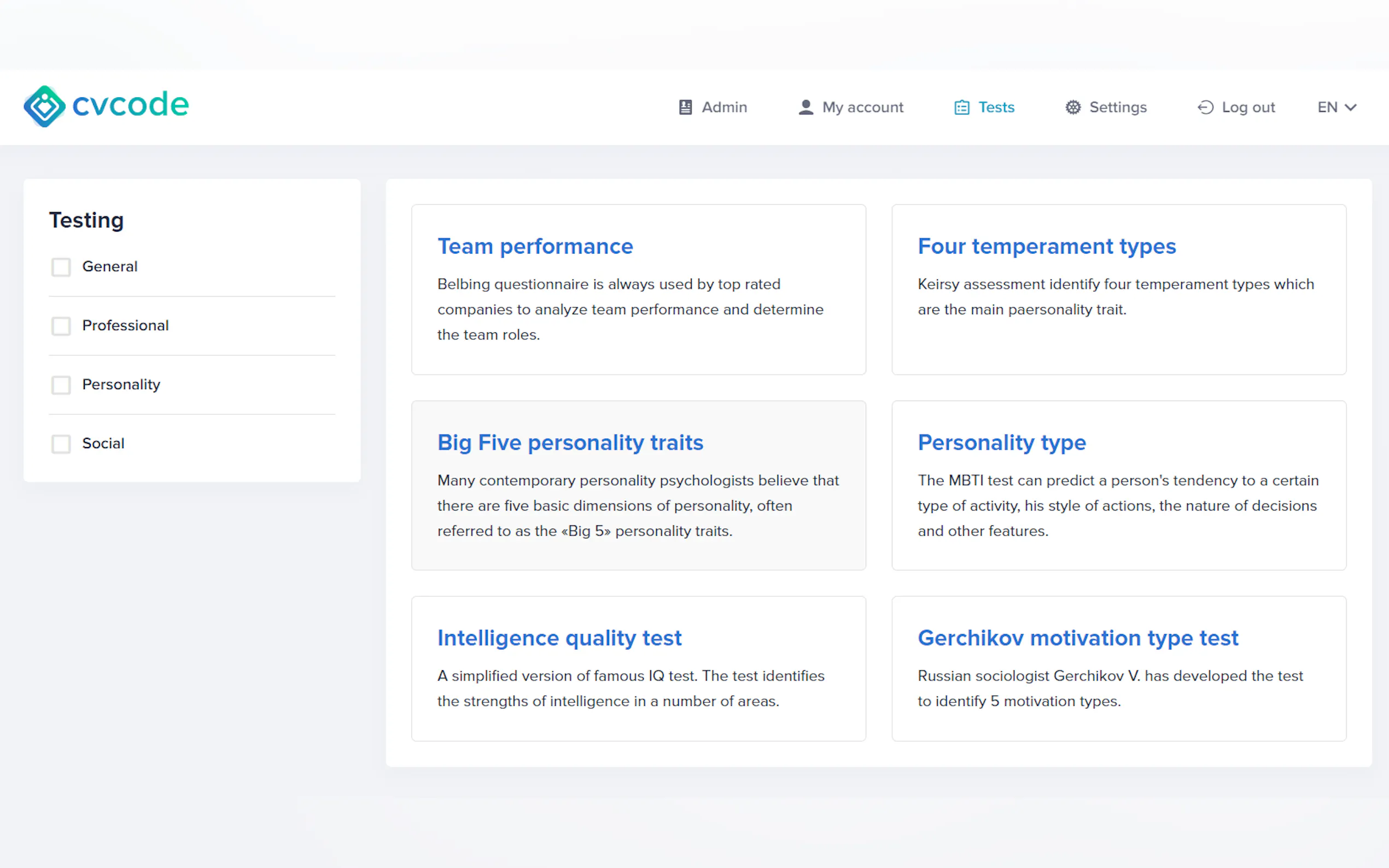Go to the My account menu item
This screenshot has height=868, width=1389.
pos(862,107)
